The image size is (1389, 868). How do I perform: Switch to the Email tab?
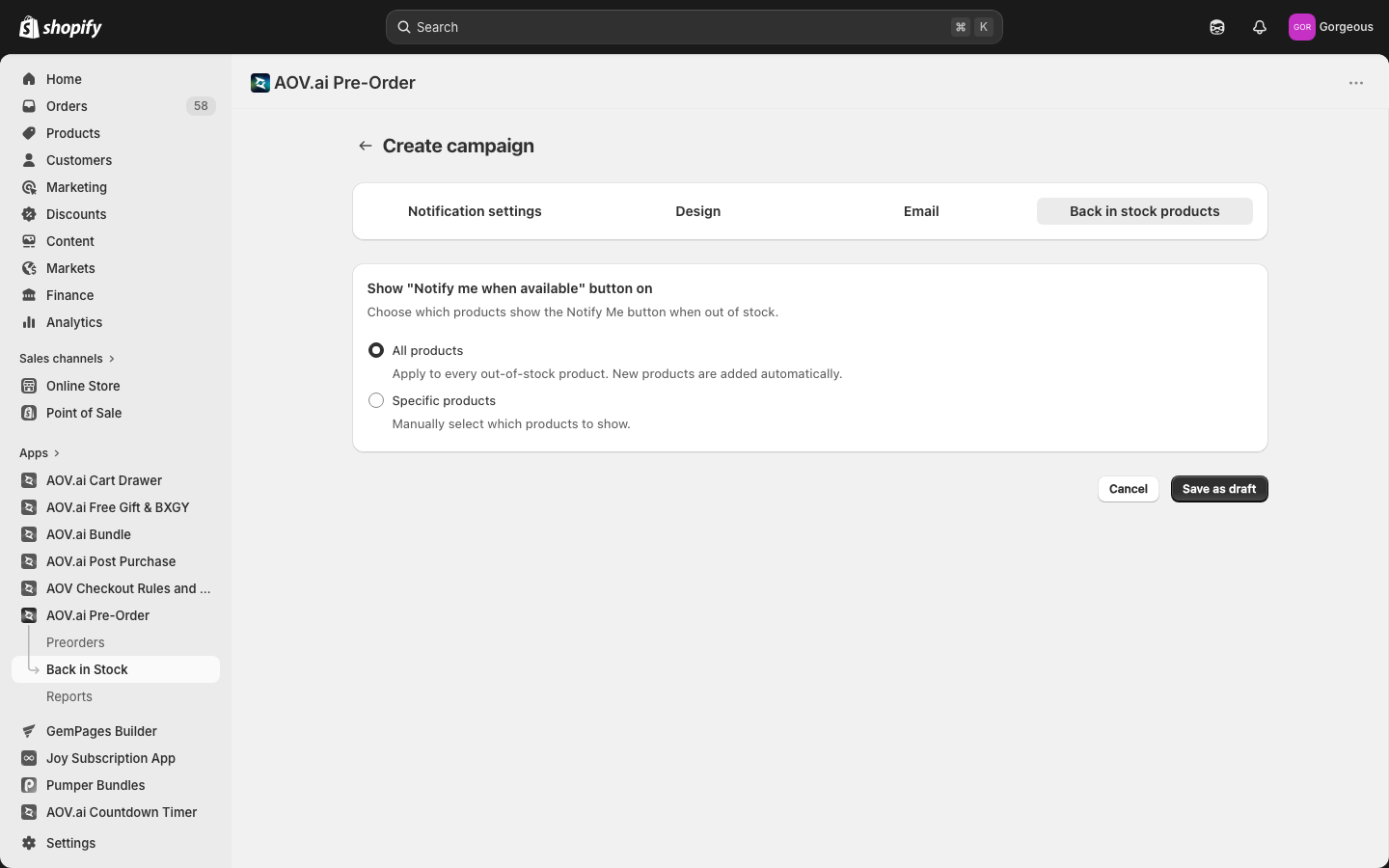point(921,211)
